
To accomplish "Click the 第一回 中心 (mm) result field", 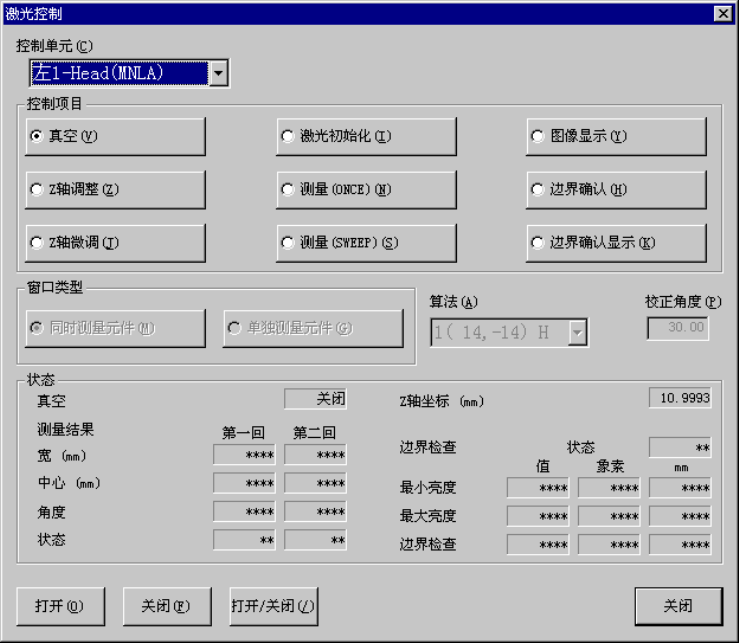I will [244, 483].
